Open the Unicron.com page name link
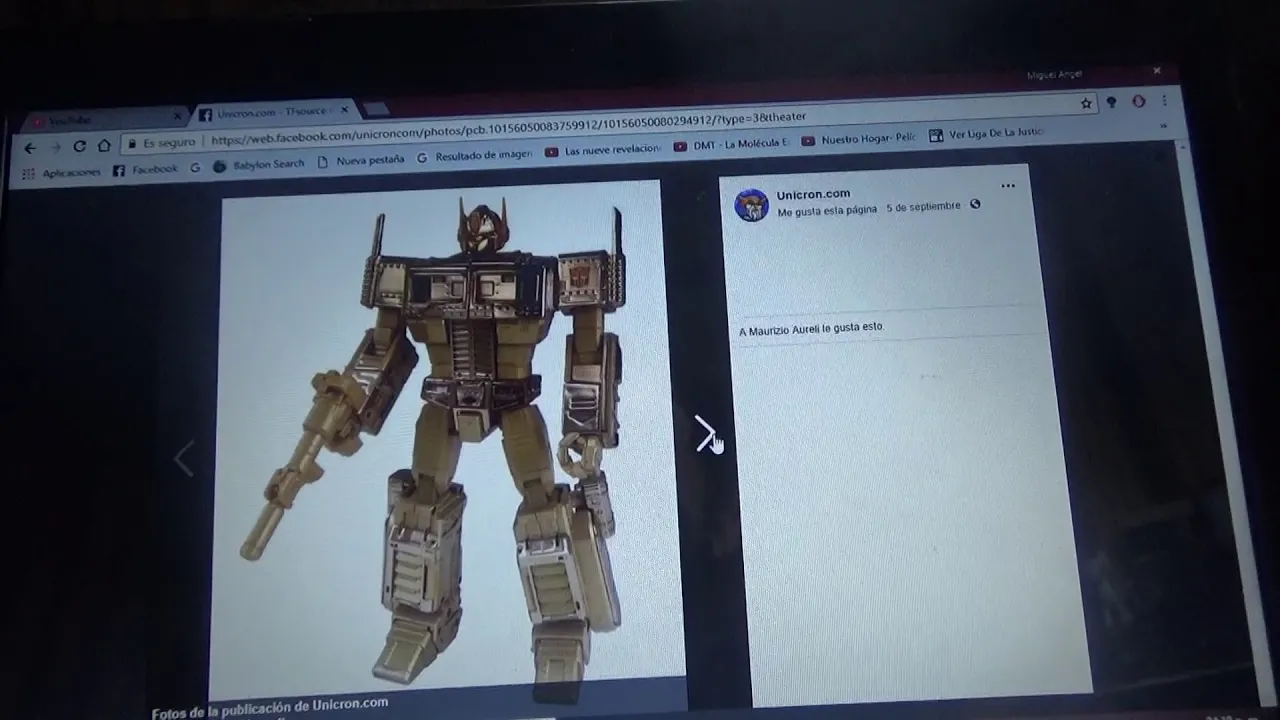Image resolution: width=1280 pixels, height=720 pixels. 813,194
